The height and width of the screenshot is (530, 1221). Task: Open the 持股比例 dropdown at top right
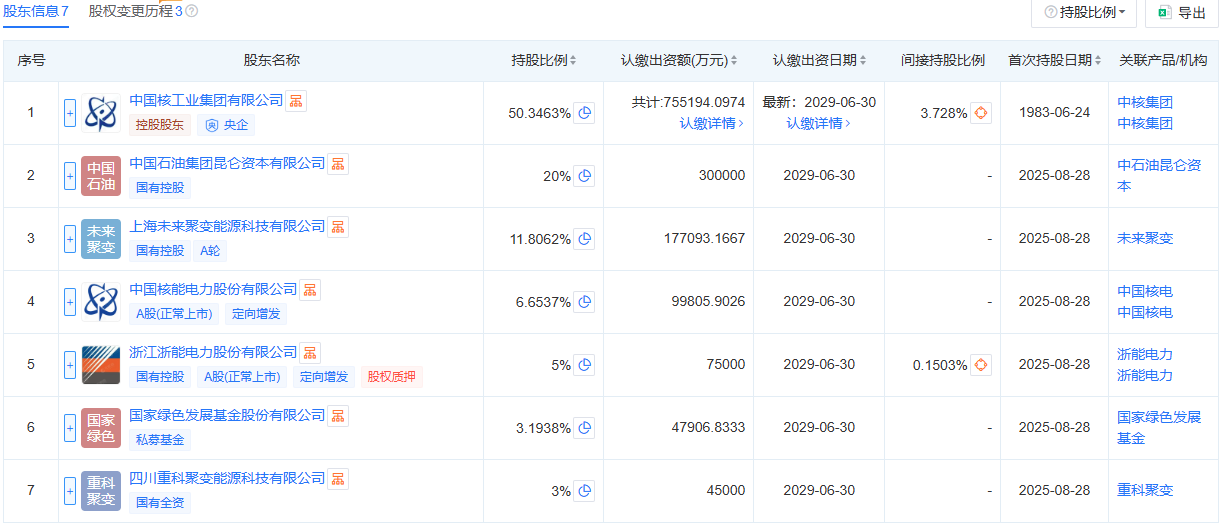1085,12
